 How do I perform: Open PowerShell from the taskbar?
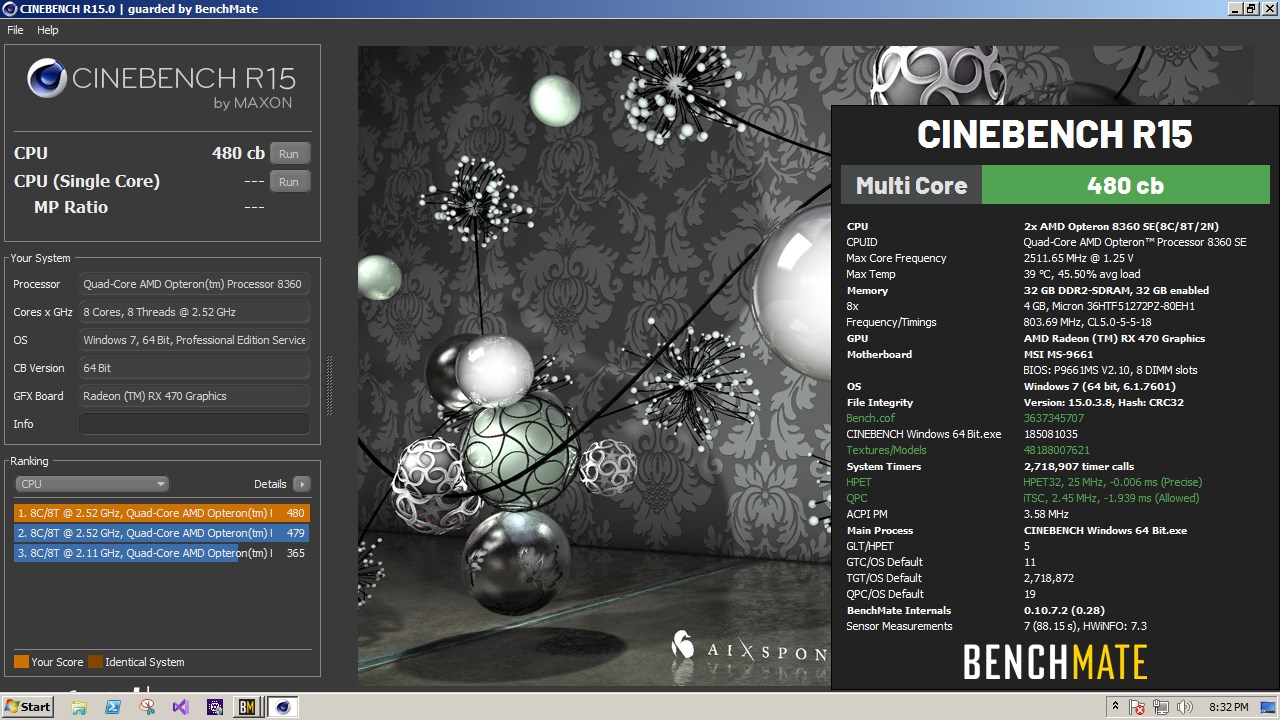[113, 707]
